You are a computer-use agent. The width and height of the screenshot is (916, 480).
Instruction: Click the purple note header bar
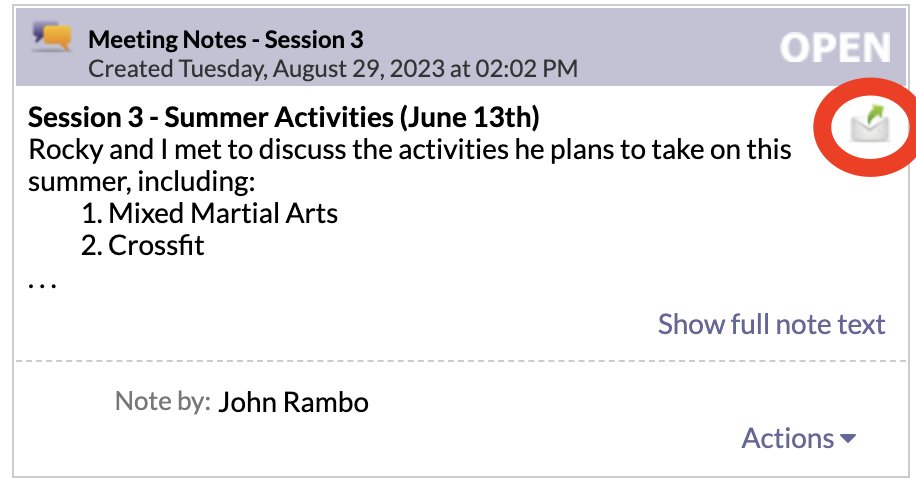click(462, 47)
